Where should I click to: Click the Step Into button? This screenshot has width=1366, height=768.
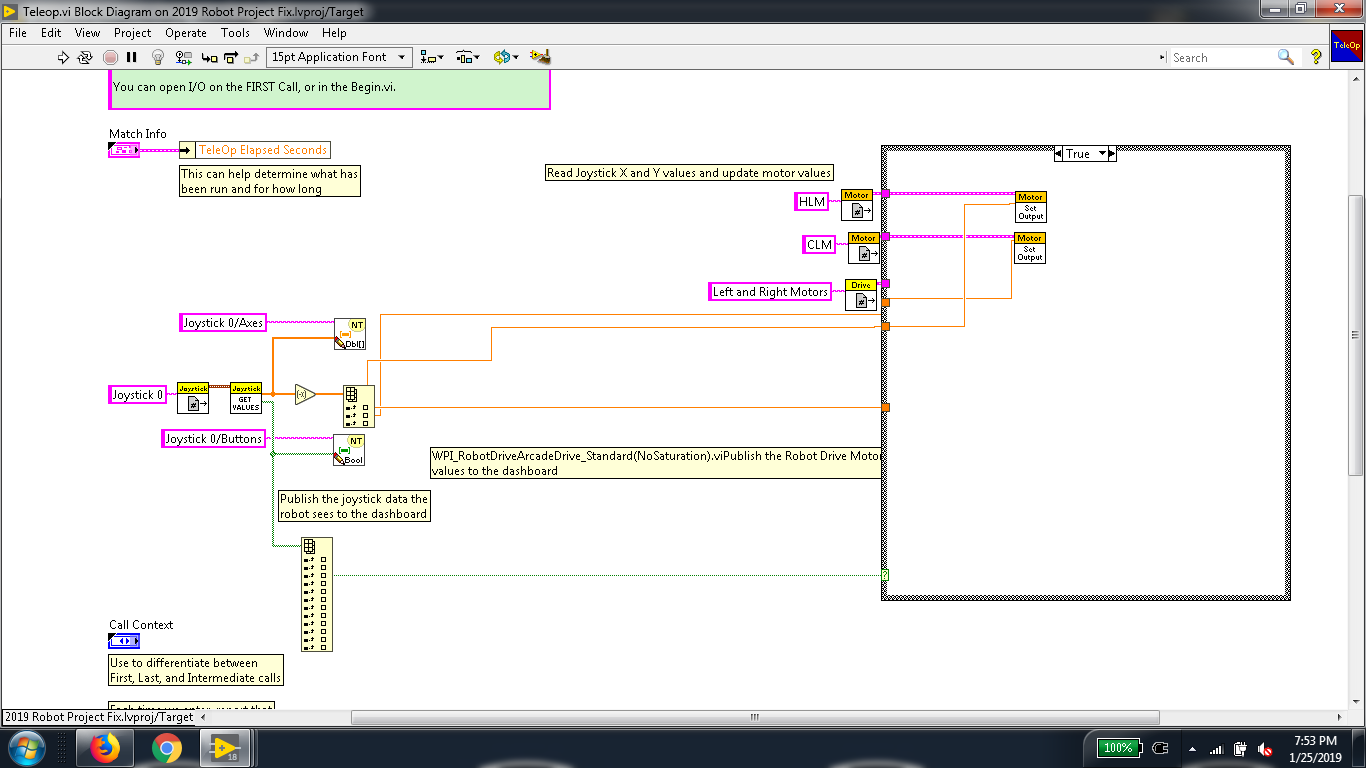click(x=209, y=57)
